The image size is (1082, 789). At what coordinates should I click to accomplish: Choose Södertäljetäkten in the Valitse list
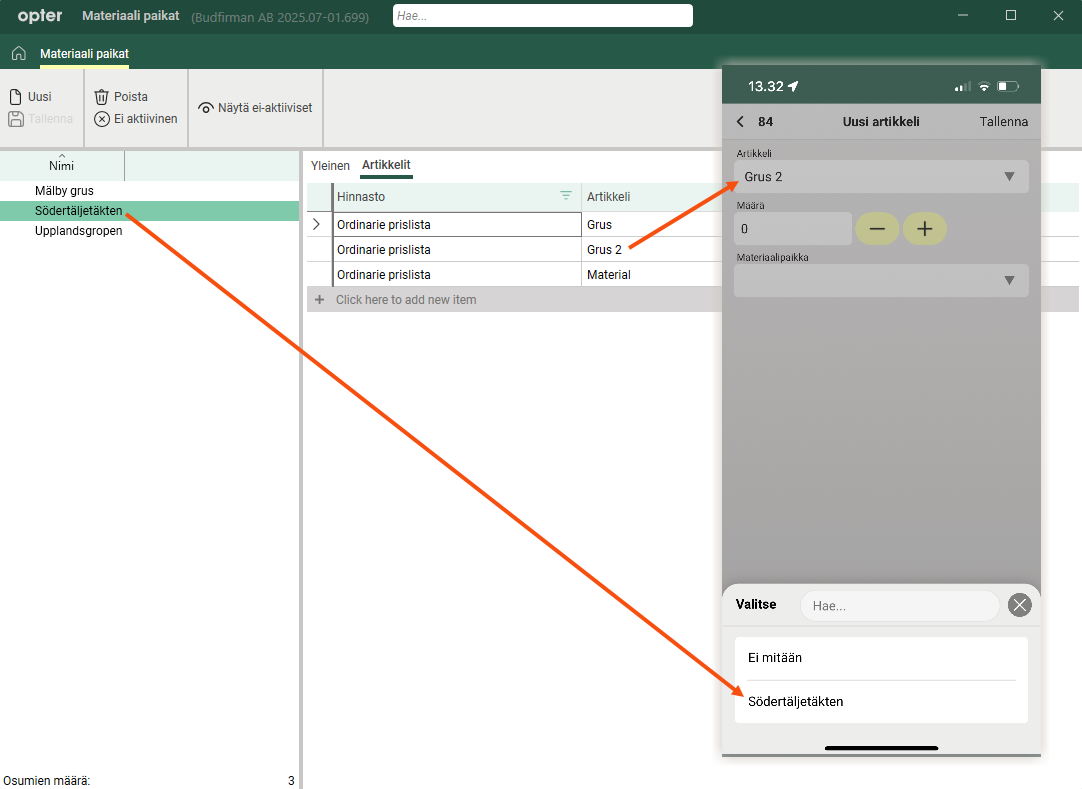click(796, 702)
